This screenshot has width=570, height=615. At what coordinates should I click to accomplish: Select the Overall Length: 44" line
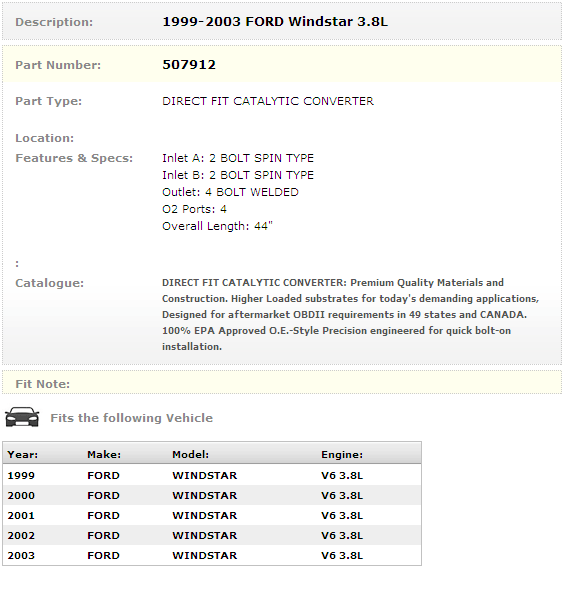pyautogui.click(x=217, y=226)
